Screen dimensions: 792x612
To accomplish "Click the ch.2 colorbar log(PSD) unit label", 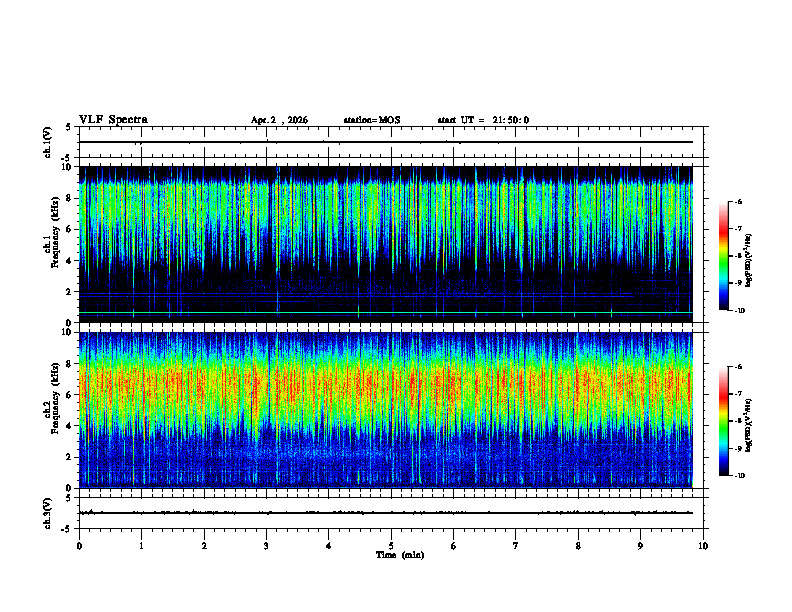I will (749, 425).
